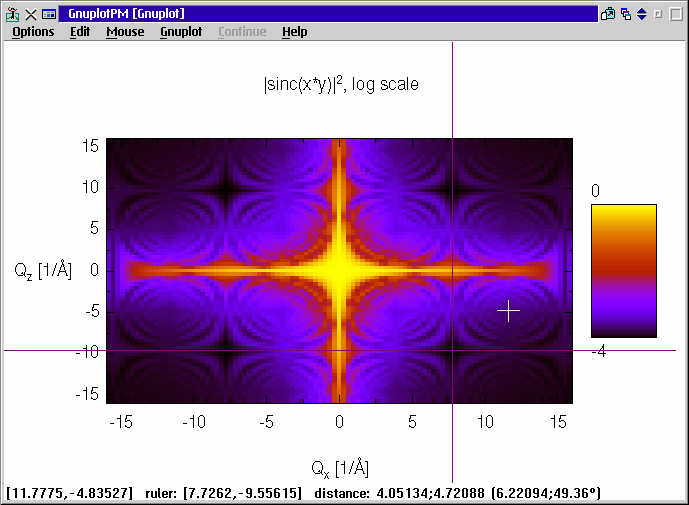Click the small square minimize button
The height and width of the screenshot is (505, 689).
658,14
